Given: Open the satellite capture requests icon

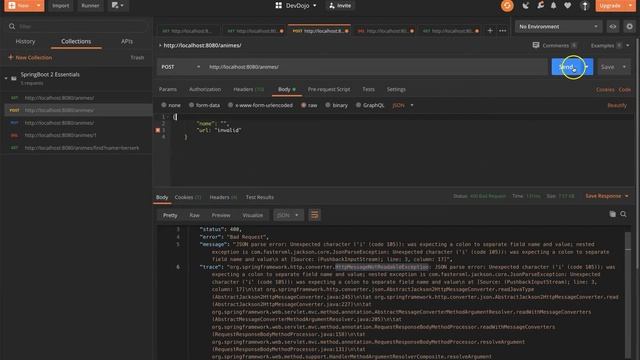Looking at the screenshot, I should click(526, 6).
